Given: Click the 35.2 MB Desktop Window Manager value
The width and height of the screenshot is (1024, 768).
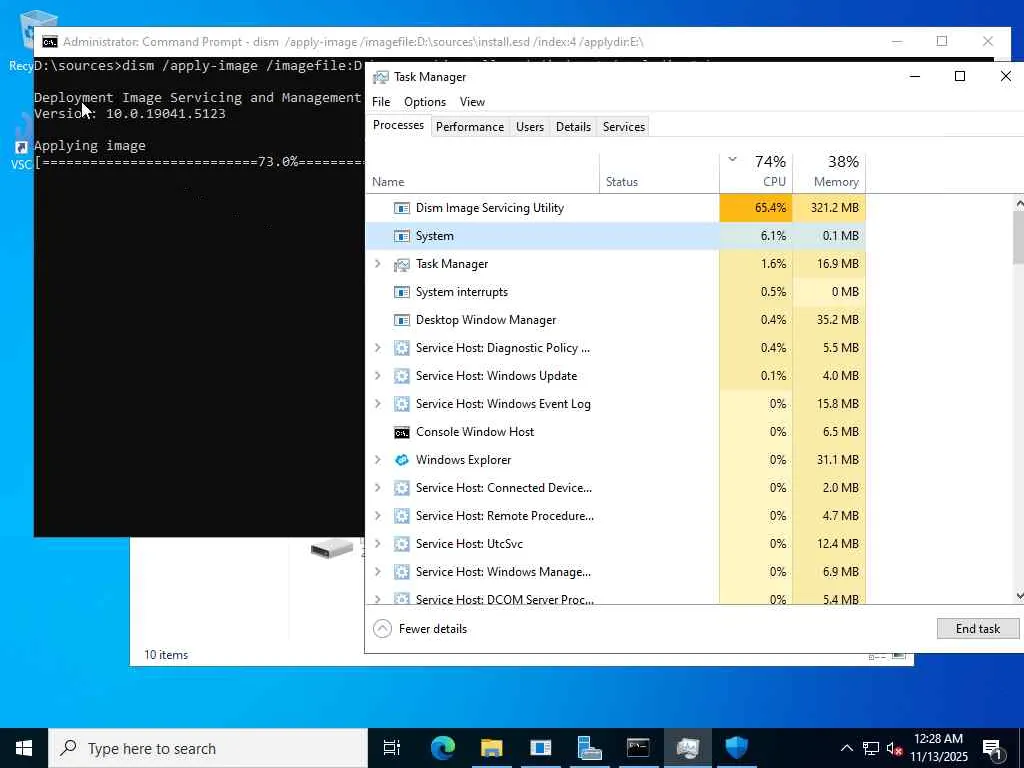Looking at the screenshot, I should [829, 320].
